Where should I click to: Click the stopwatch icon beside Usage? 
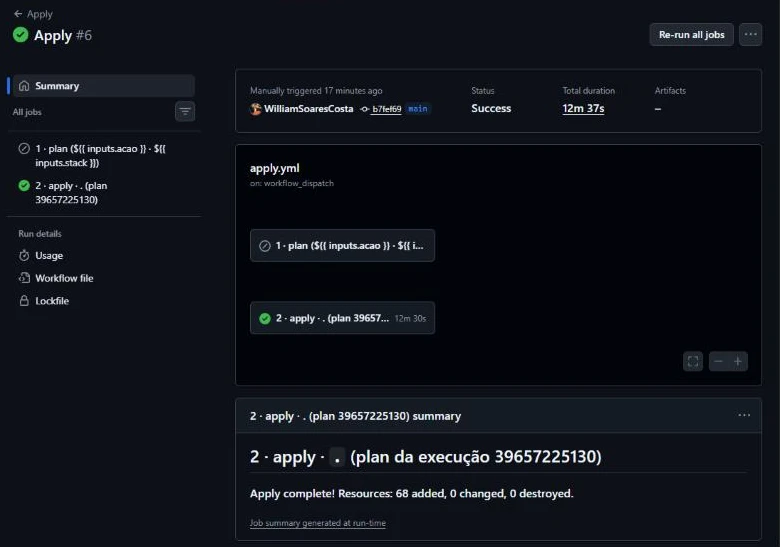[24, 256]
